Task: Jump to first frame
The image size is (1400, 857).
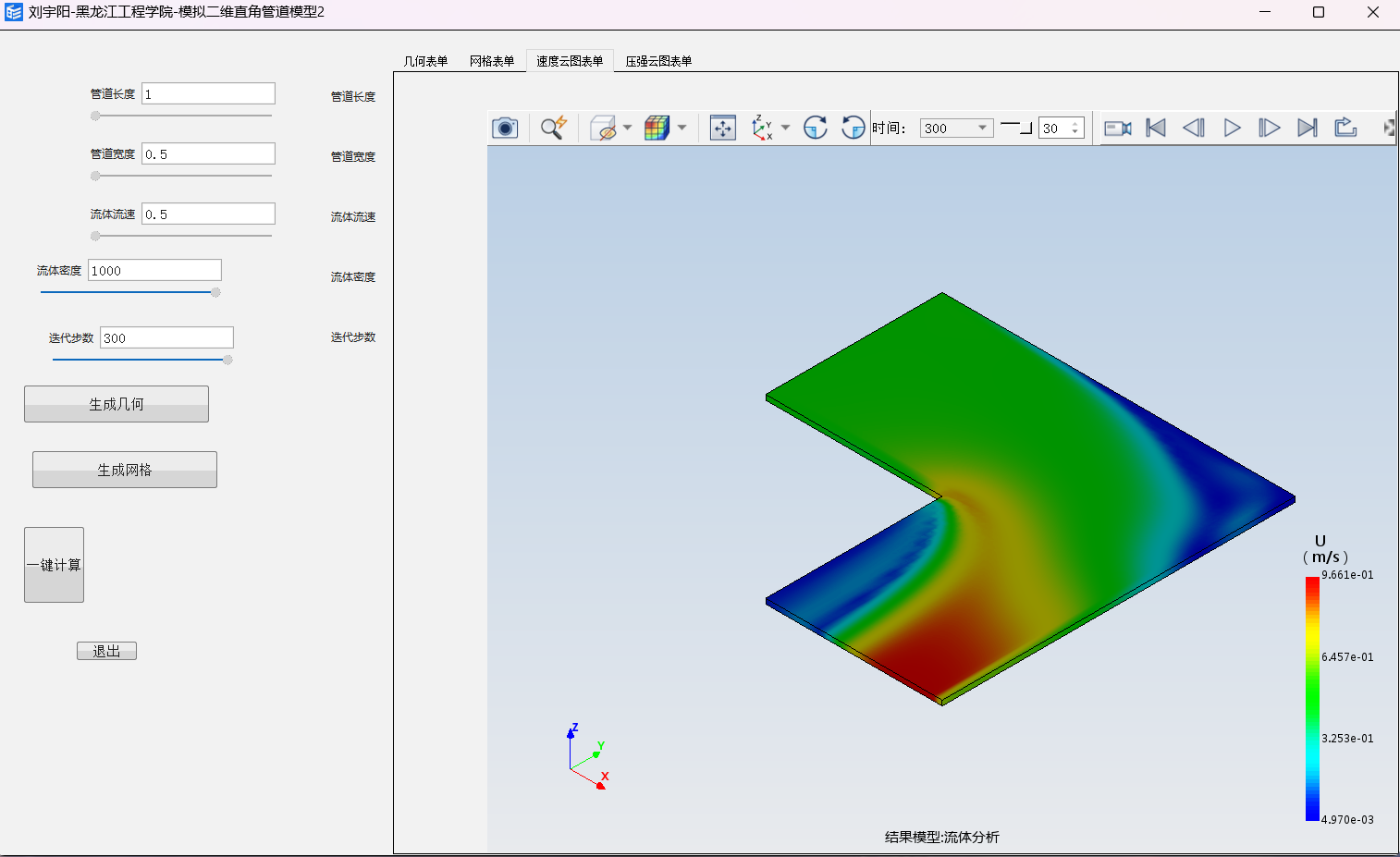Action: pyautogui.click(x=1156, y=128)
